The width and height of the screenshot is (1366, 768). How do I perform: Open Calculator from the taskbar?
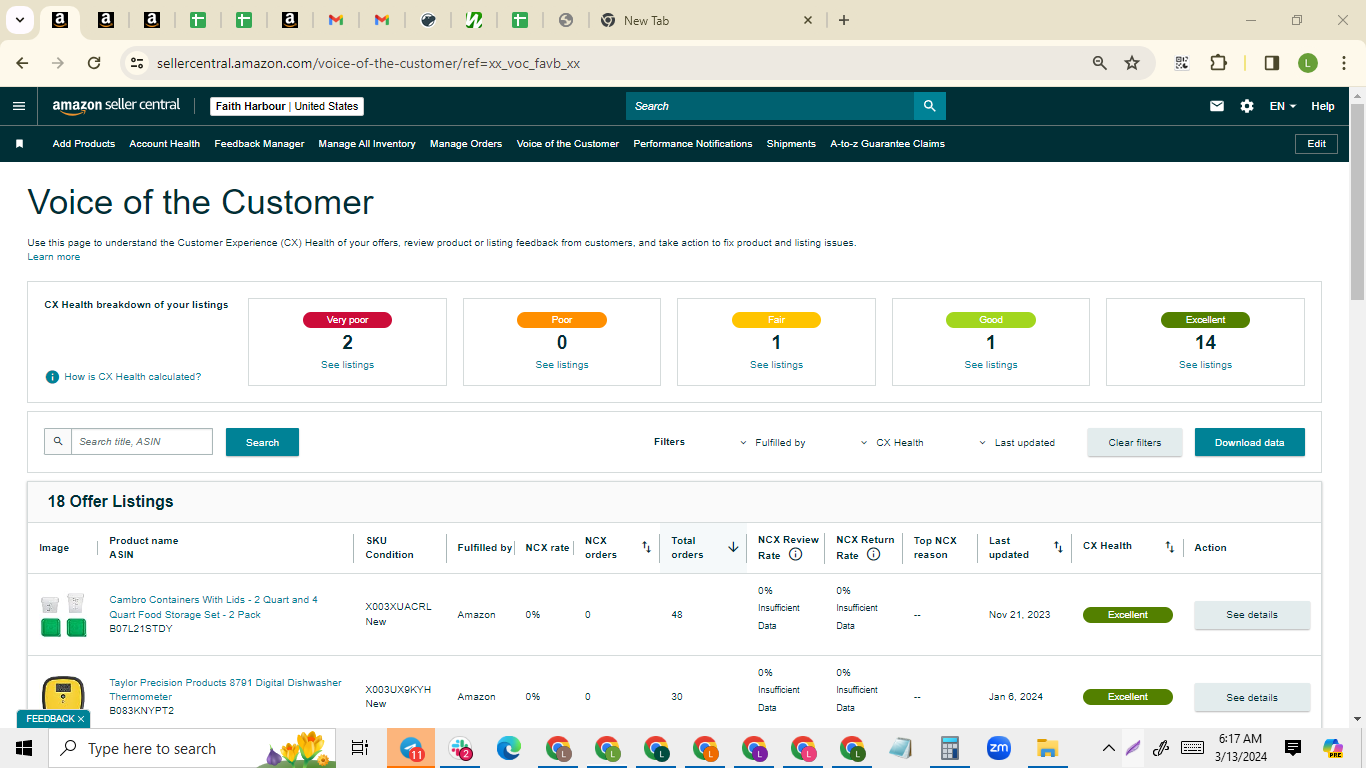949,748
